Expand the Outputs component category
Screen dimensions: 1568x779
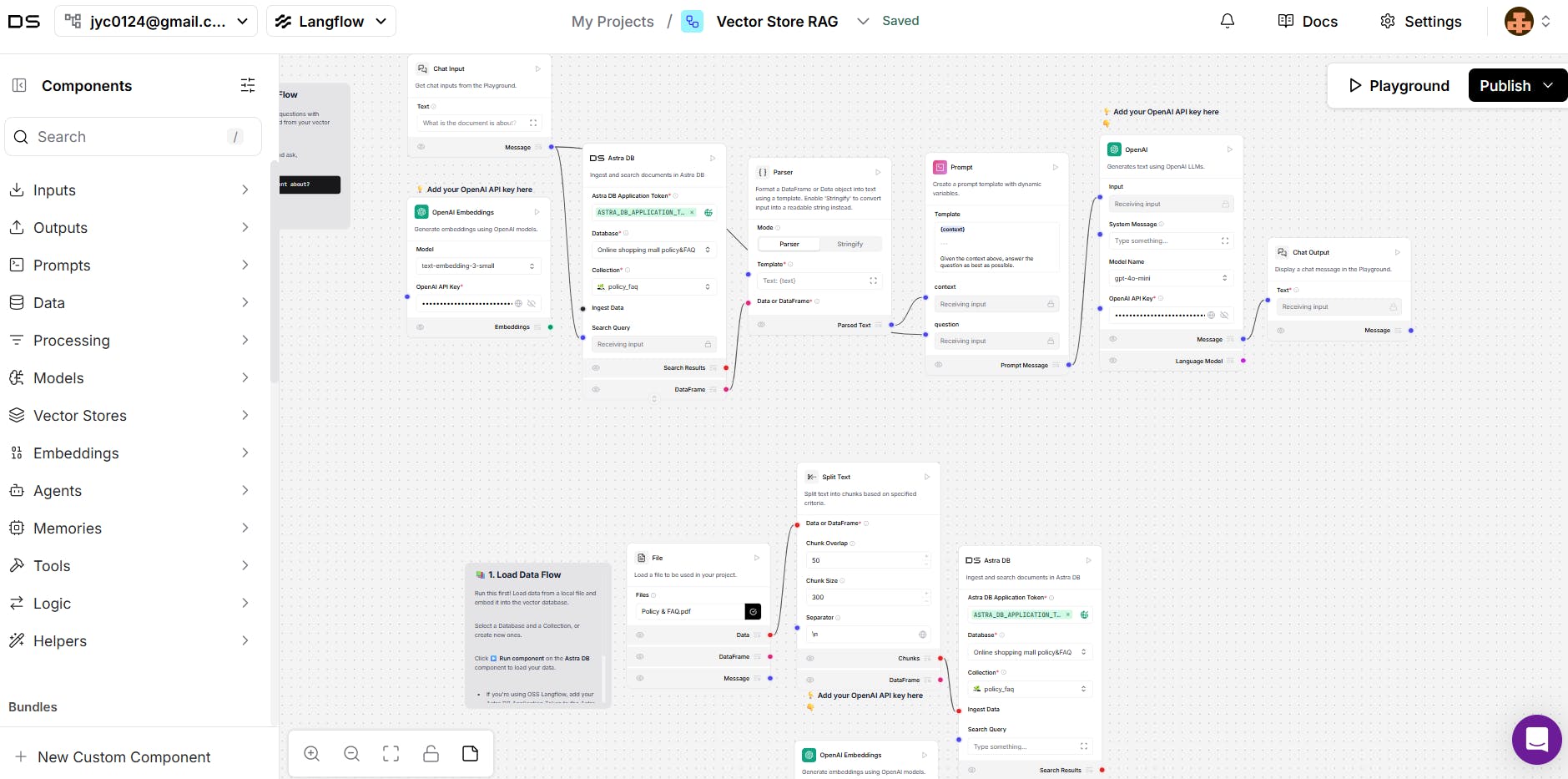tap(129, 227)
